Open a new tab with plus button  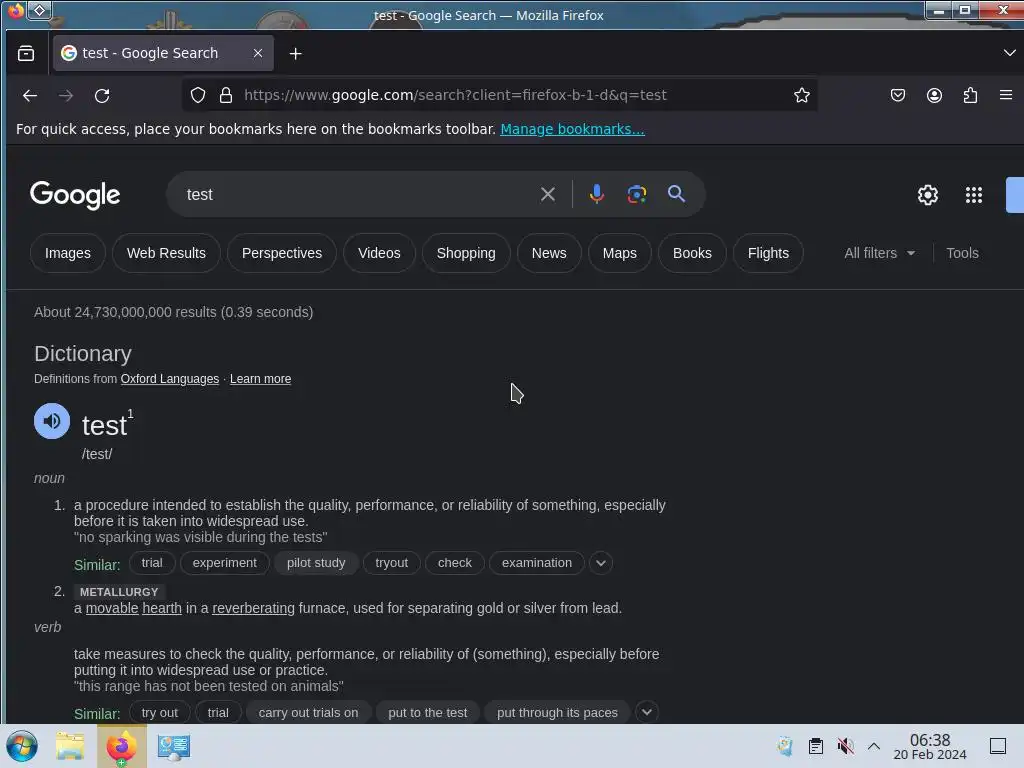(x=295, y=54)
